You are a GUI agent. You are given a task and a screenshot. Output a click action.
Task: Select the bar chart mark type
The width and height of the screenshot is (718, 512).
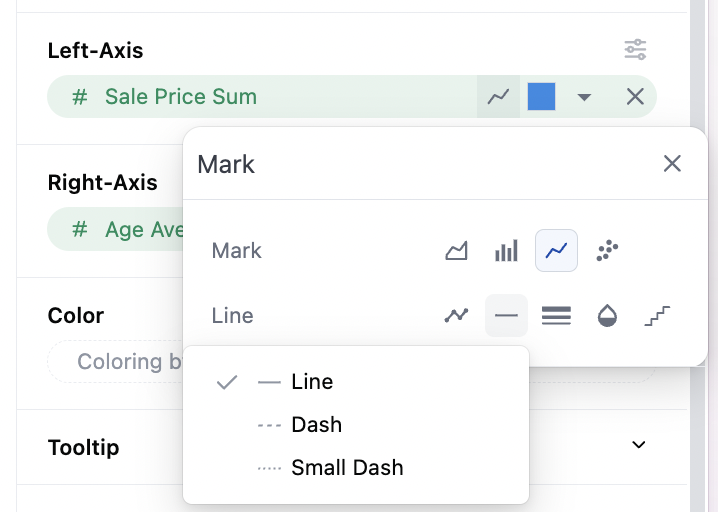click(x=507, y=251)
